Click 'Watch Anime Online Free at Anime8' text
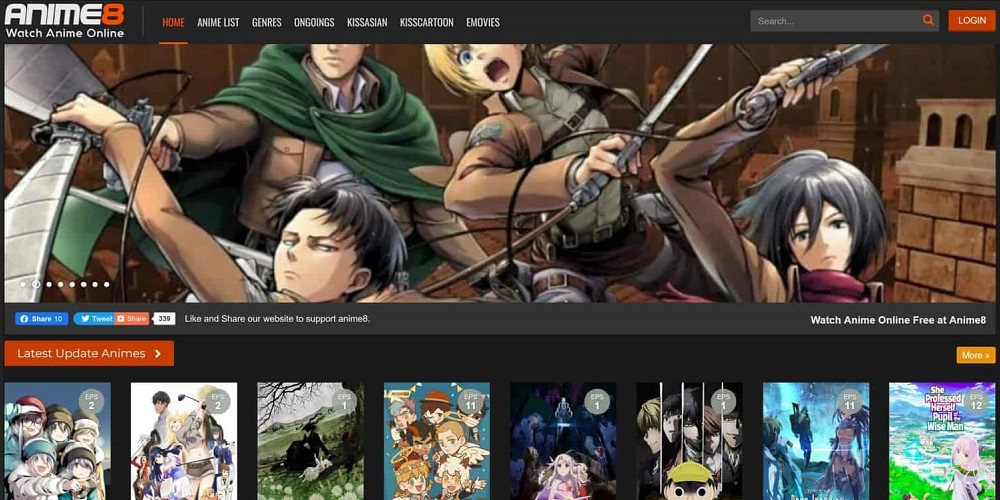Image resolution: width=1000 pixels, height=500 pixels. pos(898,320)
